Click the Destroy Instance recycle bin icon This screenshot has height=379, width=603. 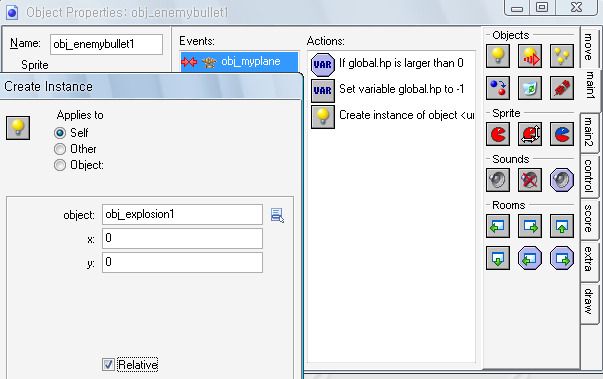[530, 88]
